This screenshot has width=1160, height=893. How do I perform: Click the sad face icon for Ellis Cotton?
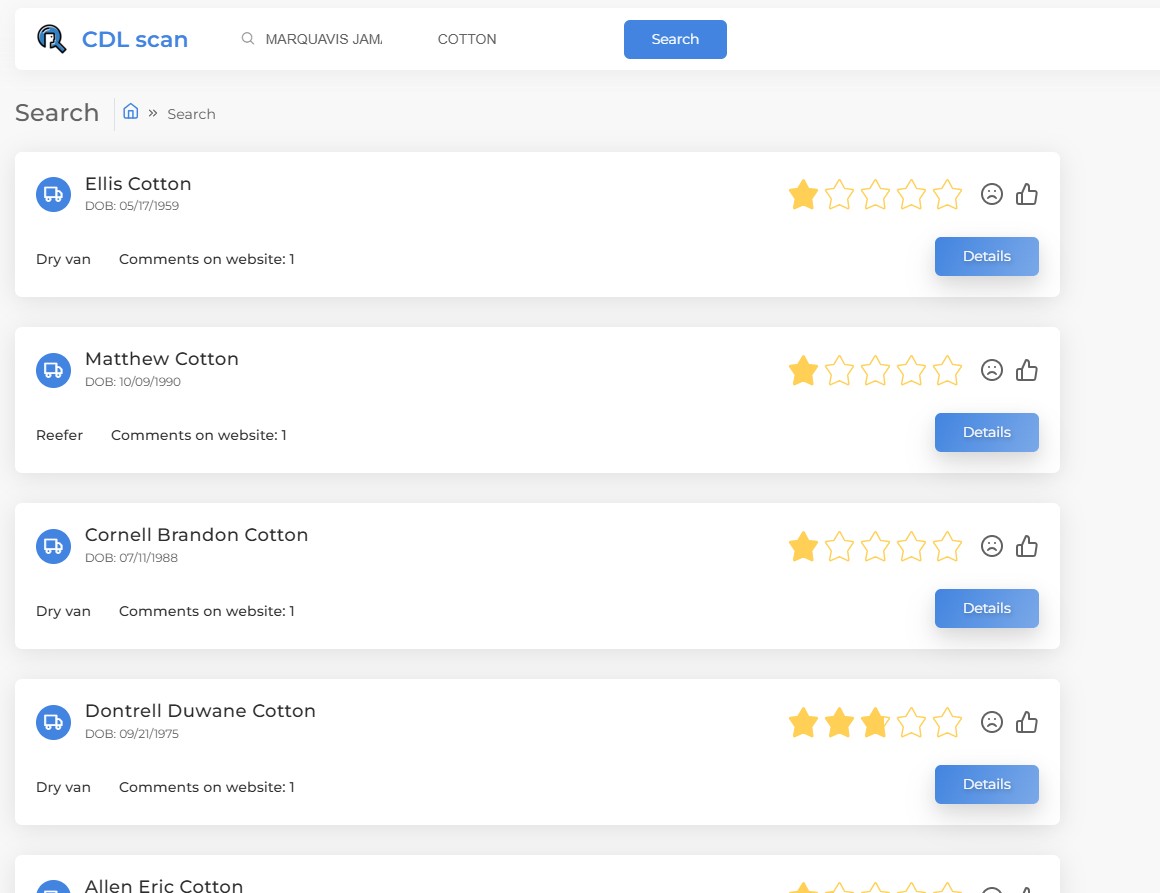pyautogui.click(x=991, y=195)
